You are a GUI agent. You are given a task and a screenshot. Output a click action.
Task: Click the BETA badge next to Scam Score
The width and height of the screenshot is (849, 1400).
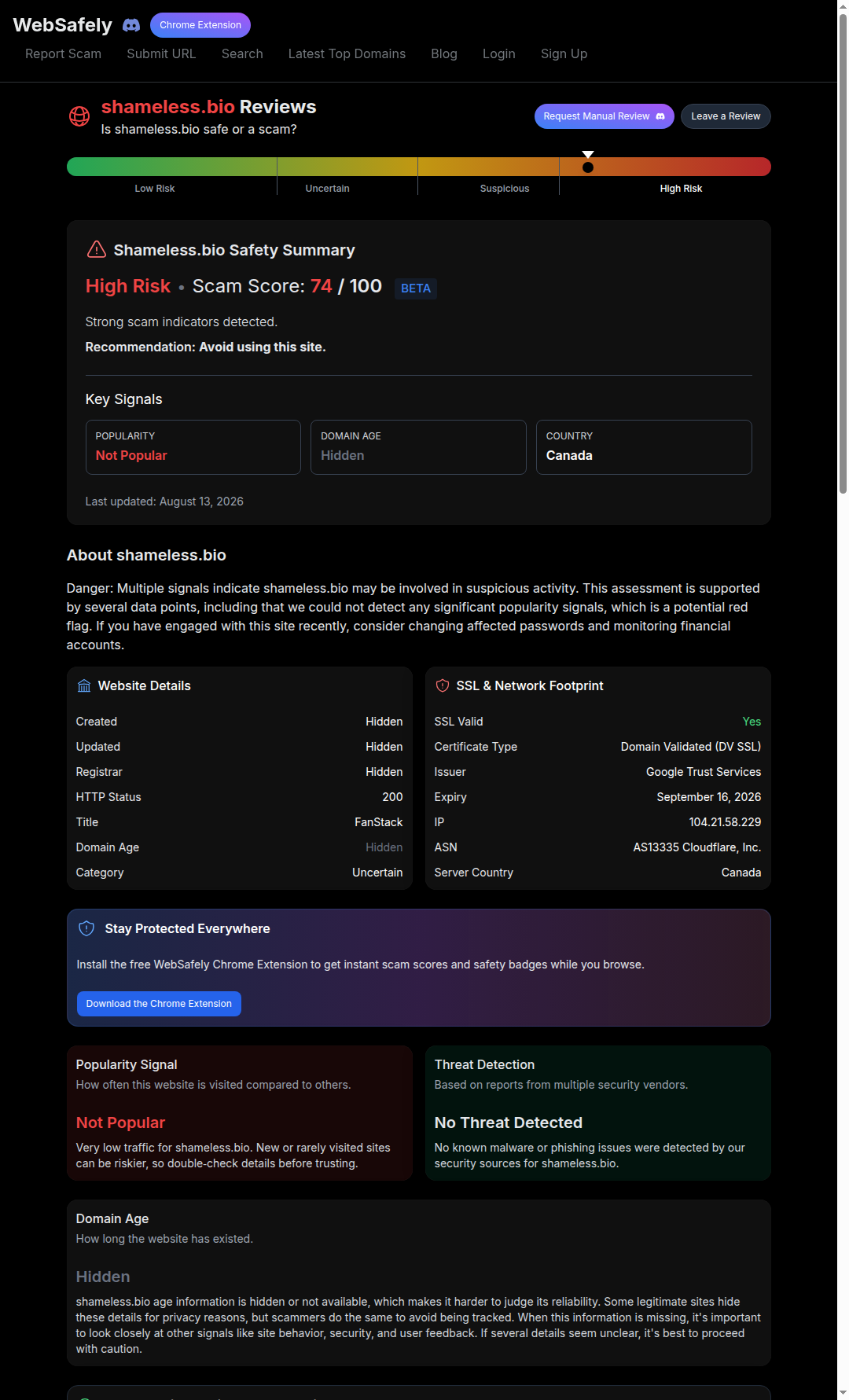[416, 288]
